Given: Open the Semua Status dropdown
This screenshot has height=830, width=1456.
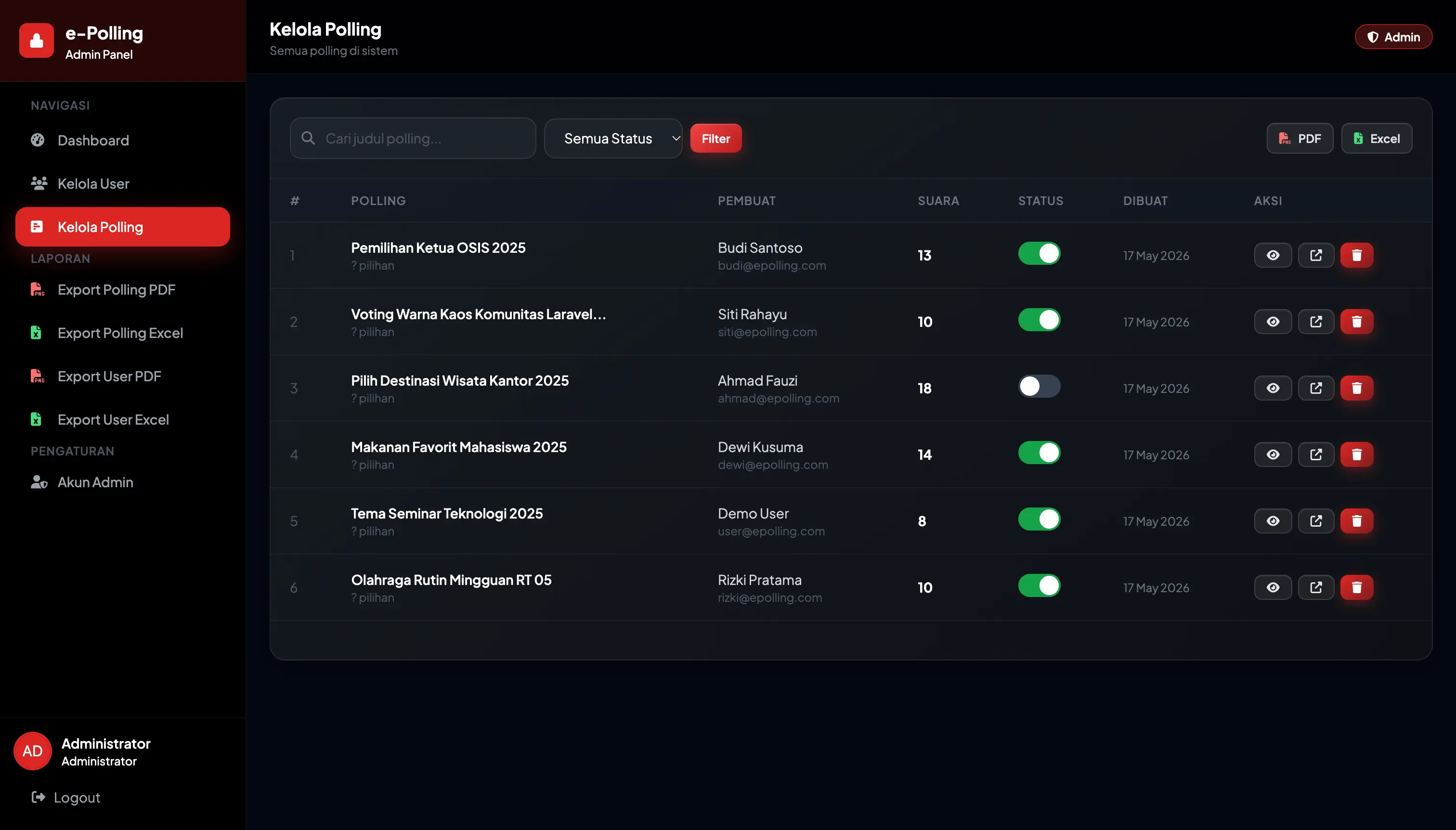Looking at the screenshot, I should pyautogui.click(x=613, y=139).
